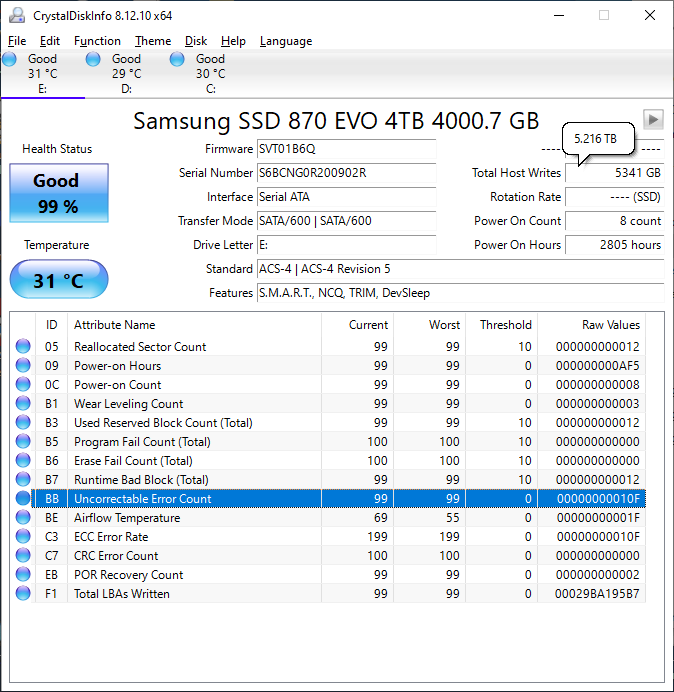Open the Function menu
The width and height of the screenshot is (674, 692).
(x=97, y=41)
